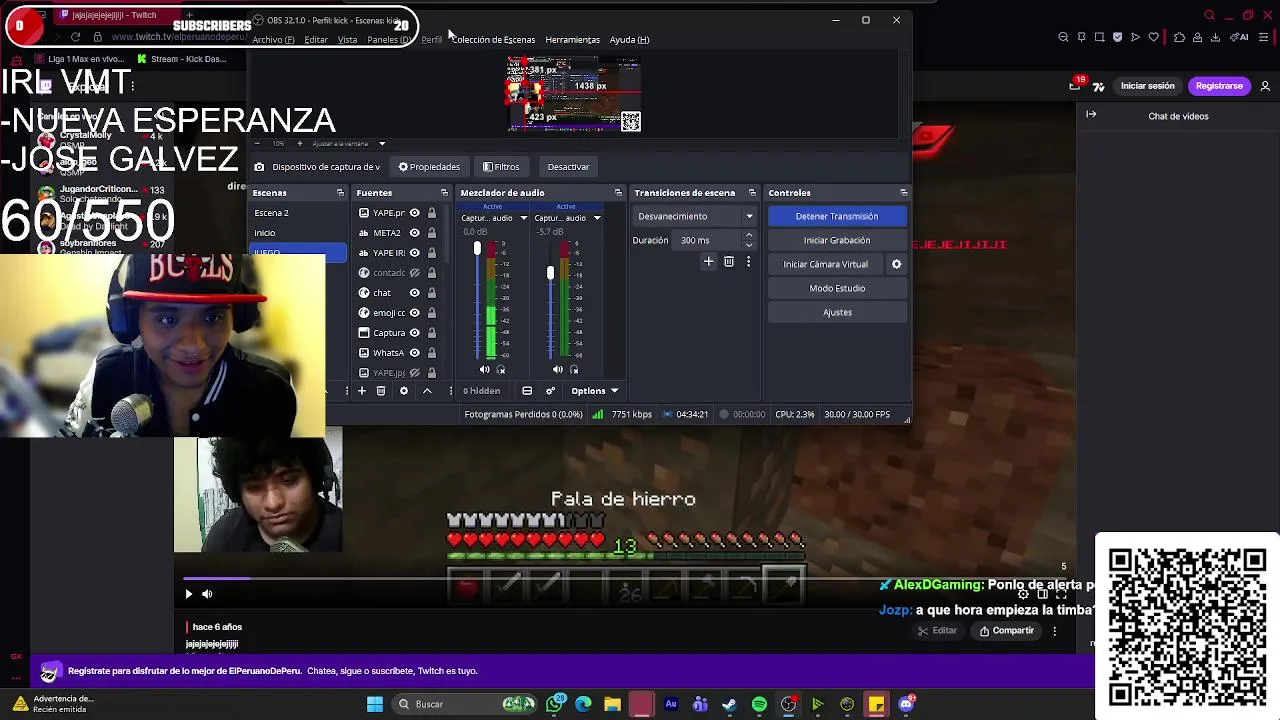Open Desvanecimiento transition dropdown

pos(695,216)
